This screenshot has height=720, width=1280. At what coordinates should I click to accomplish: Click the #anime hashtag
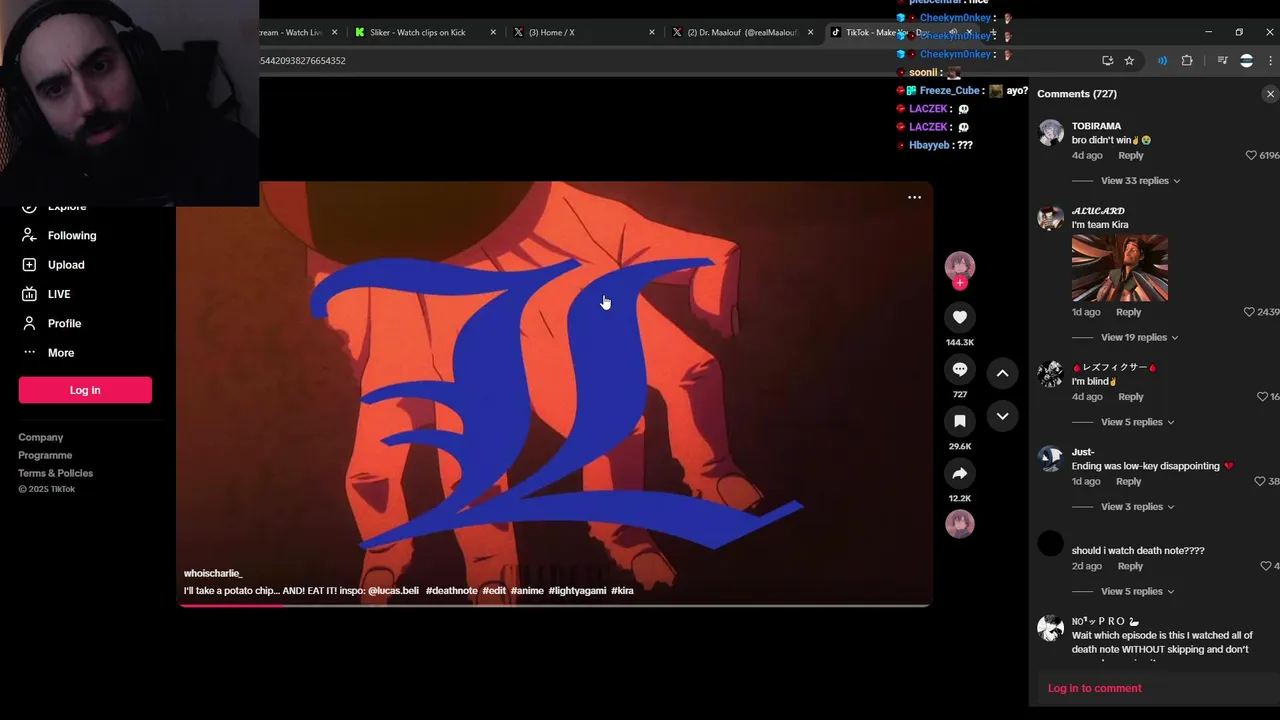(527, 590)
